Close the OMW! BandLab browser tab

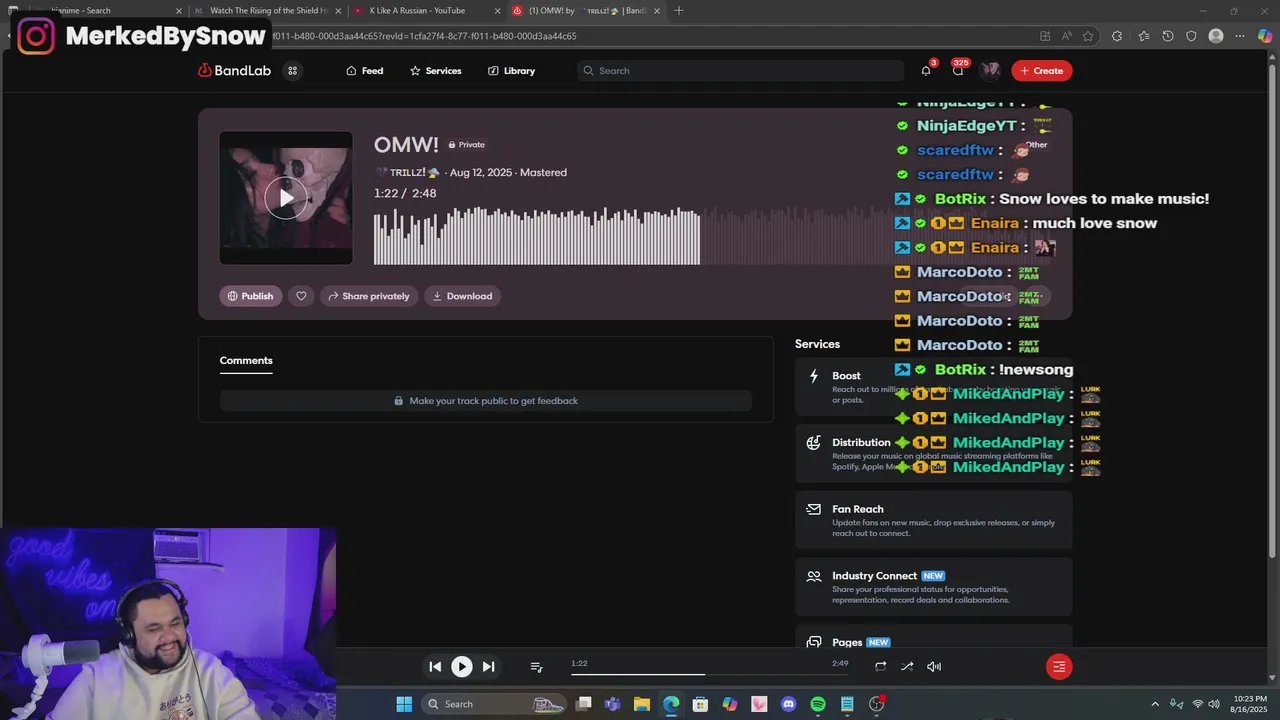pyautogui.click(x=658, y=11)
